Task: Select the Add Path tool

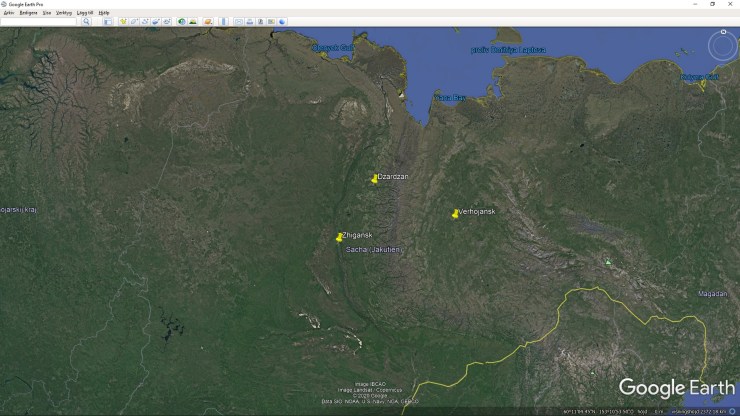Action: point(145,21)
